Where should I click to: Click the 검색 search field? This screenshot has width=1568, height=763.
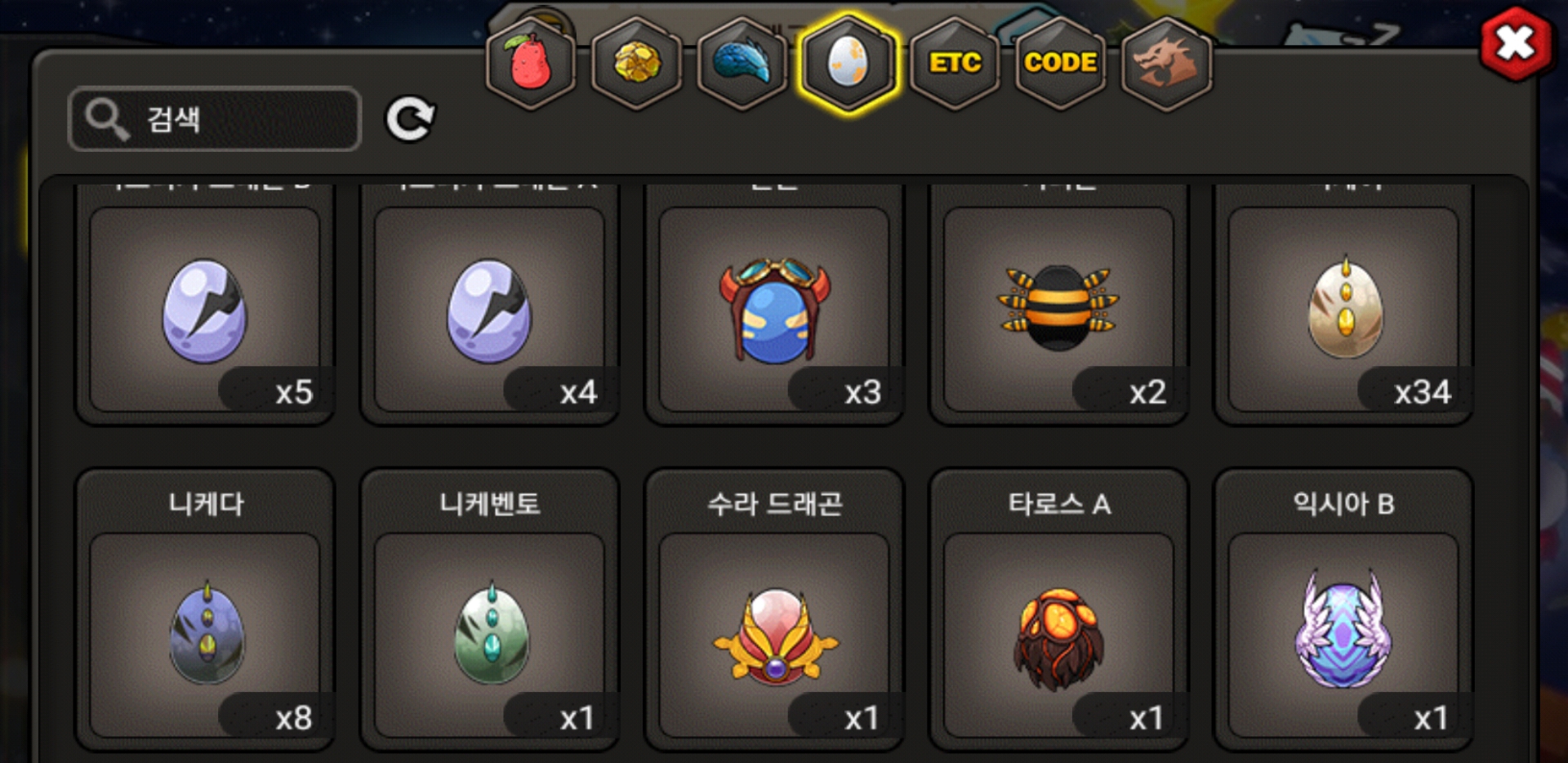click(215, 119)
